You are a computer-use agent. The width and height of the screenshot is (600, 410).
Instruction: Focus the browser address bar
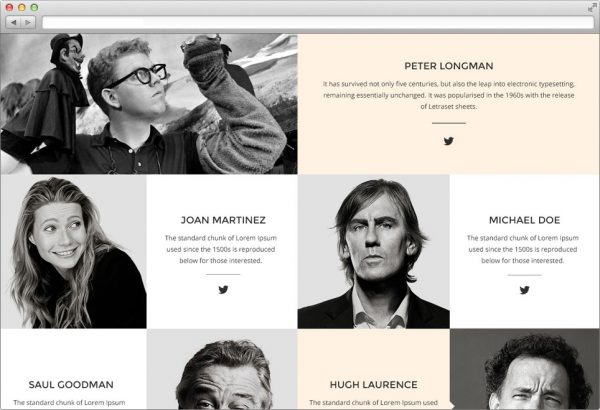[318, 22]
